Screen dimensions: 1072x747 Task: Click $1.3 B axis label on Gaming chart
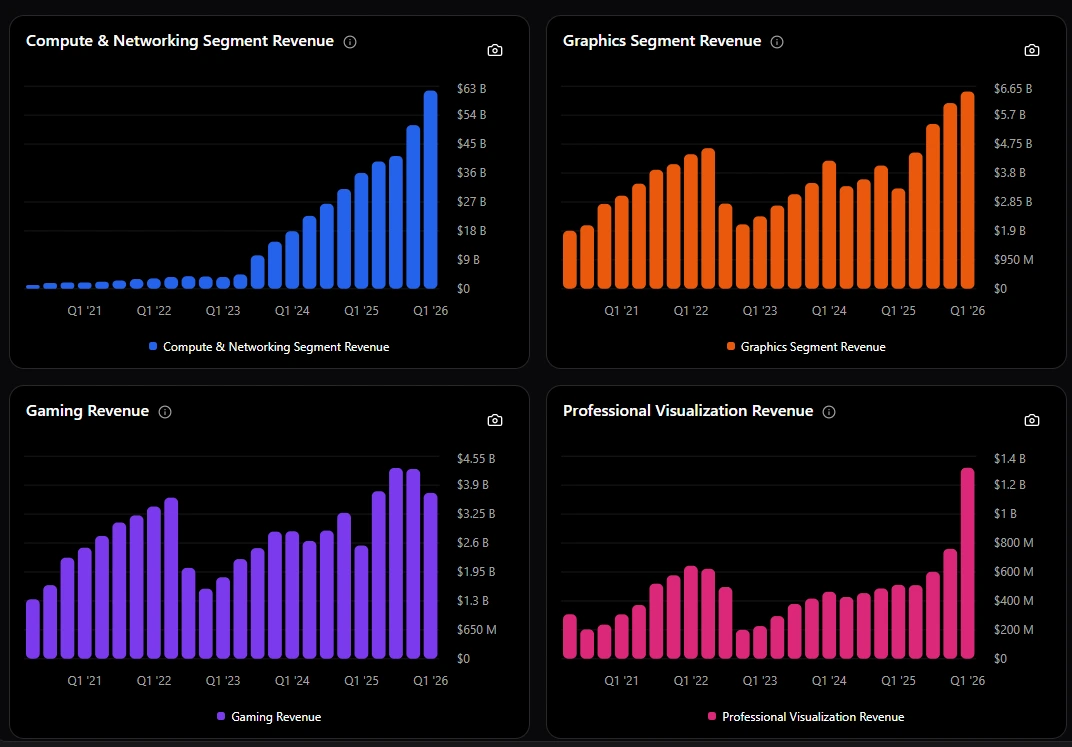click(x=473, y=601)
